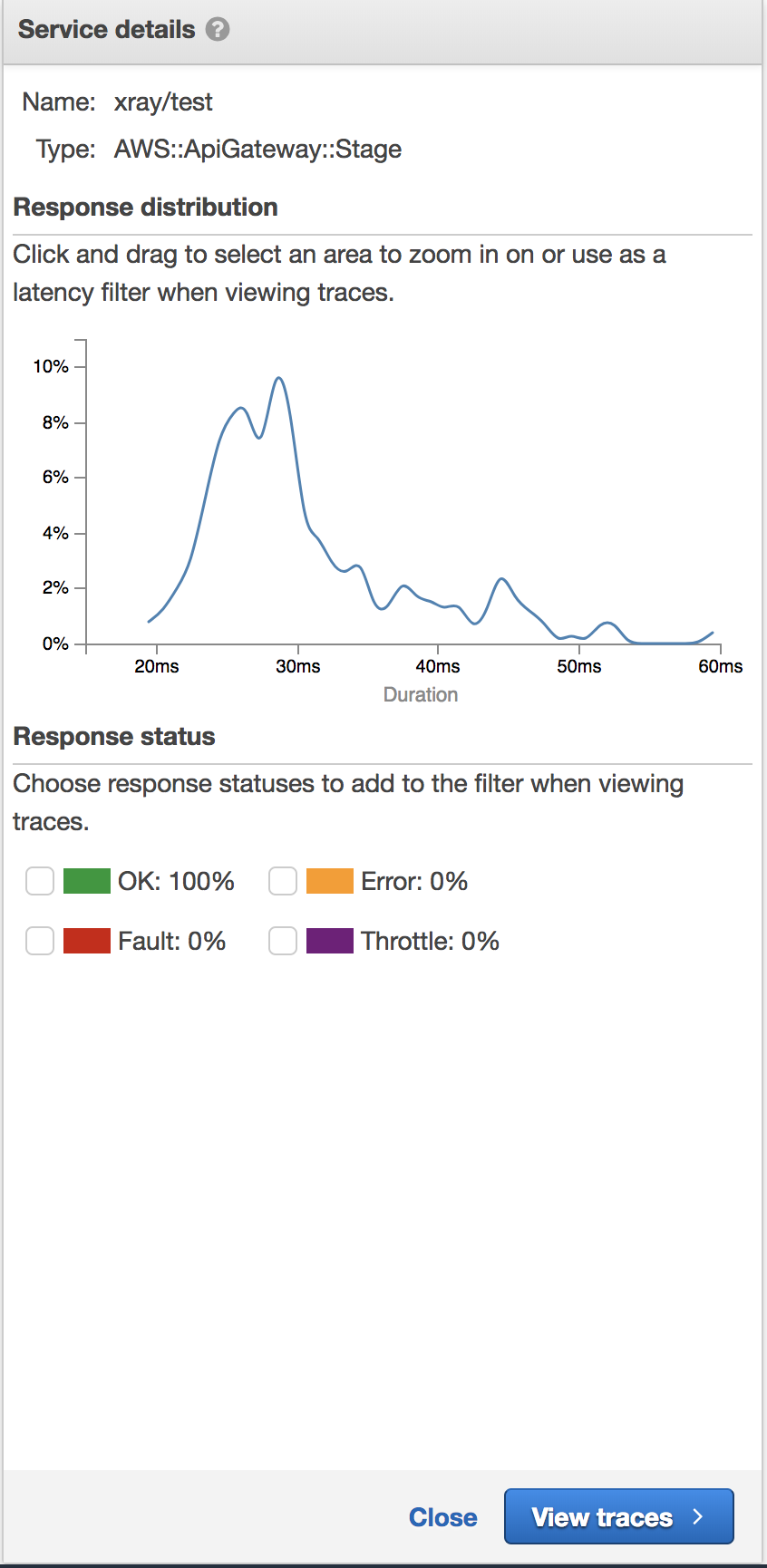767x1568 pixels.
Task: Click the Duration axis label
Action: click(x=420, y=694)
